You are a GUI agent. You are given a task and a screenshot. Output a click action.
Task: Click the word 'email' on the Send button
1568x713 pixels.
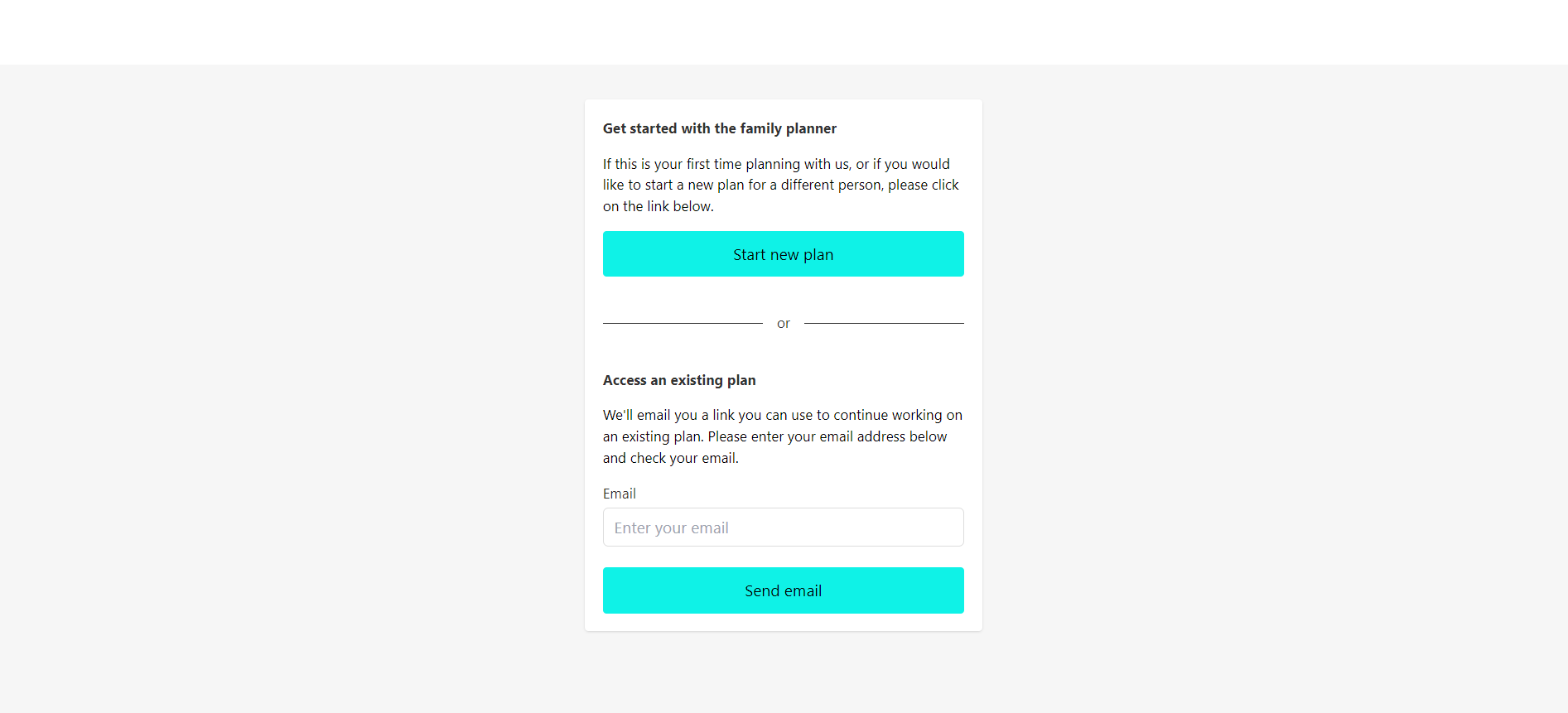click(x=803, y=591)
